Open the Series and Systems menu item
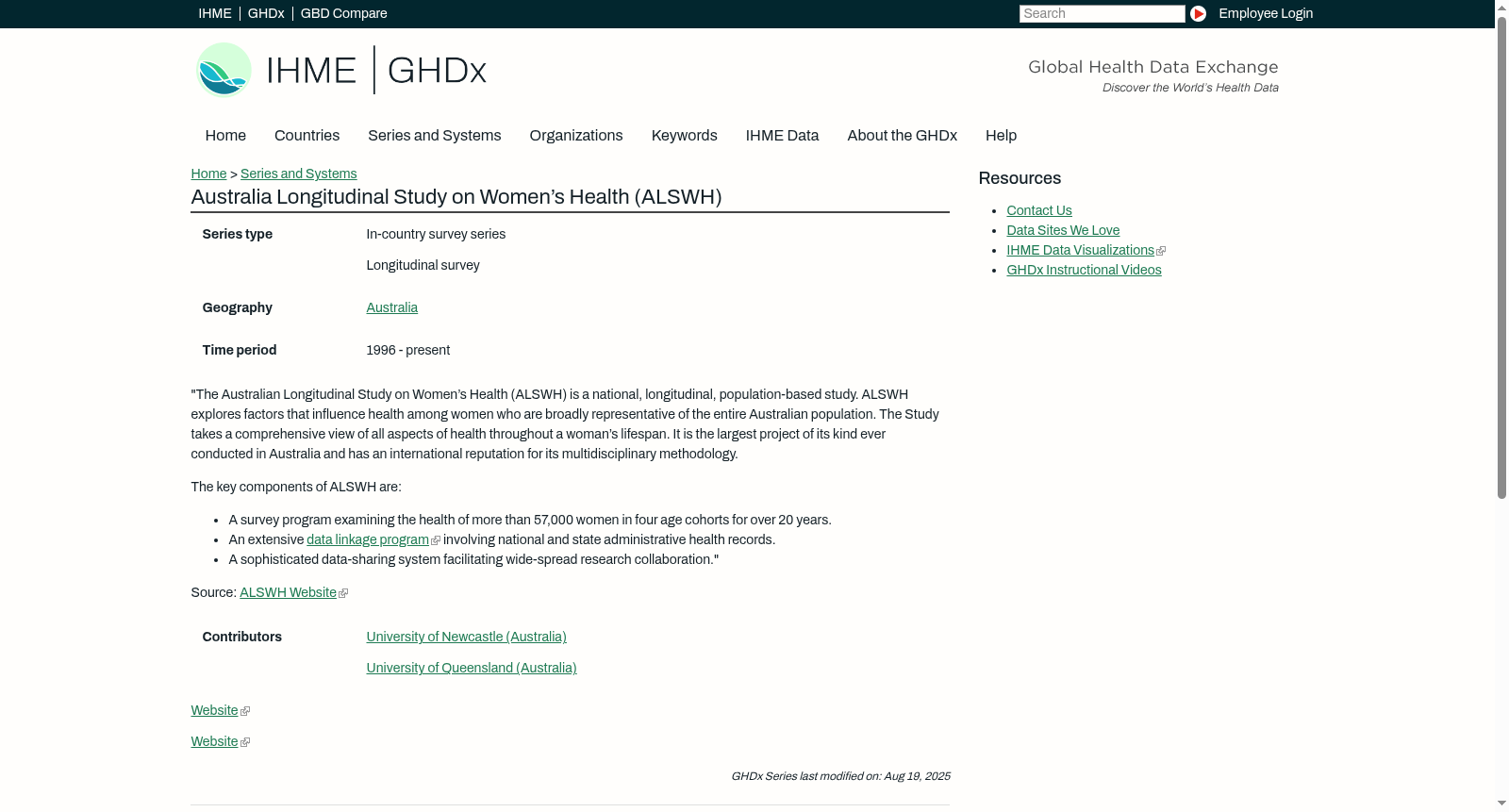The height and width of the screenshot is (812, 1509). (x=435, y=136)
